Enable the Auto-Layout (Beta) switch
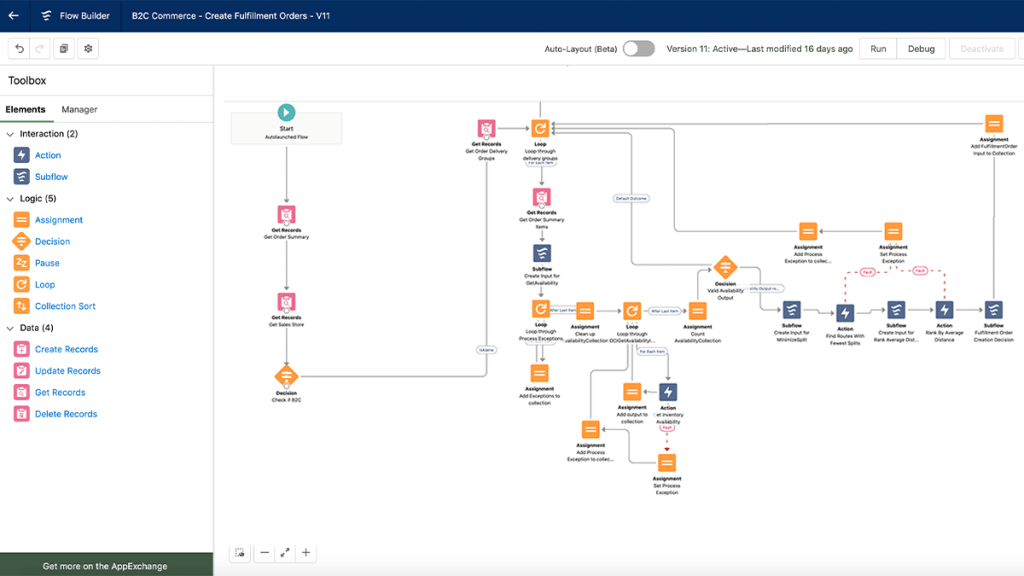Viewport: 1024px width, 576px height. [x=638, y=49]
